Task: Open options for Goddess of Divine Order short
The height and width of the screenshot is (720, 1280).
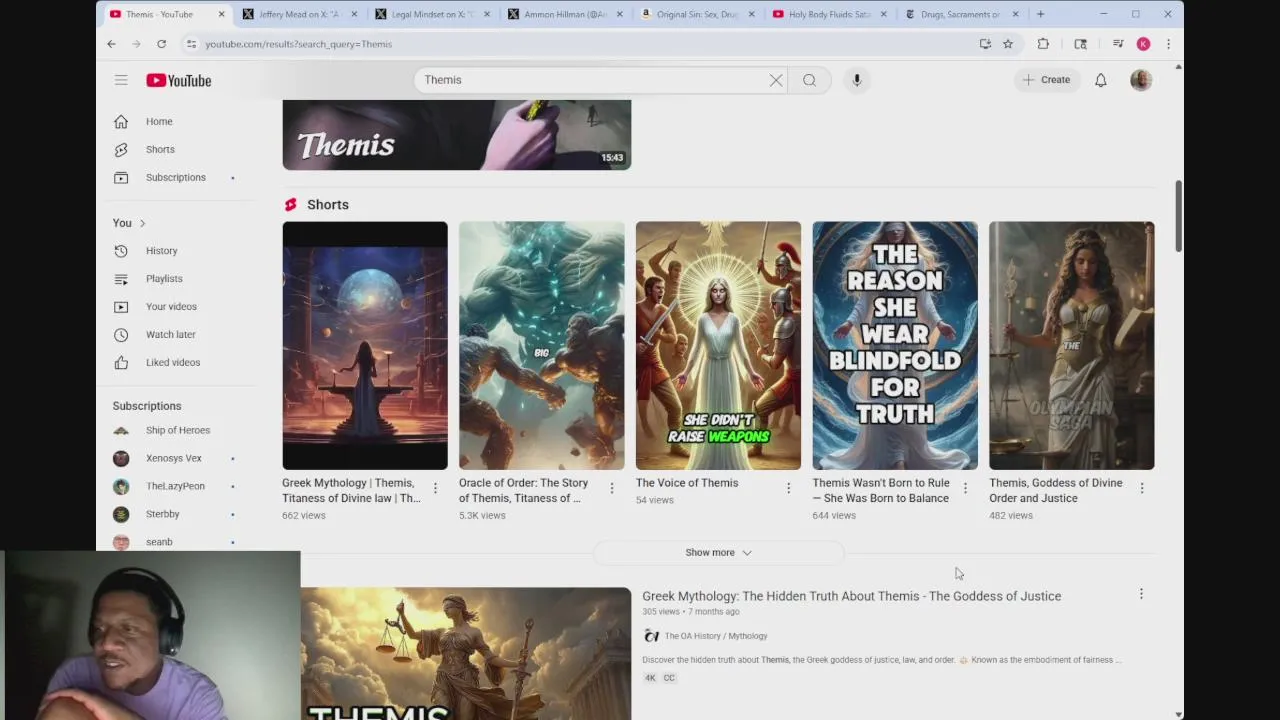Action: 1142,488
